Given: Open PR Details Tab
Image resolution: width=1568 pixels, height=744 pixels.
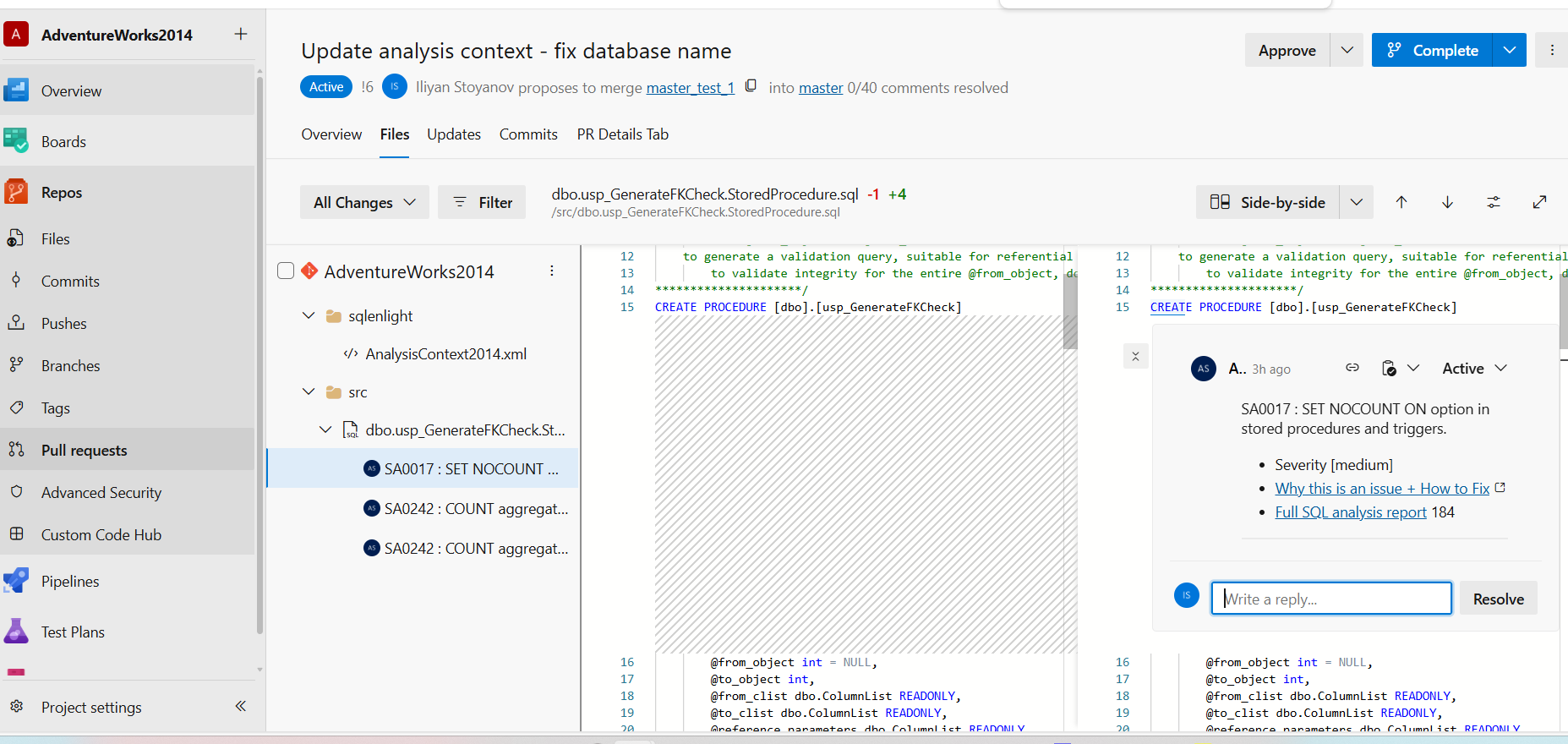Looking at the screenshot, I should (623, 134).
